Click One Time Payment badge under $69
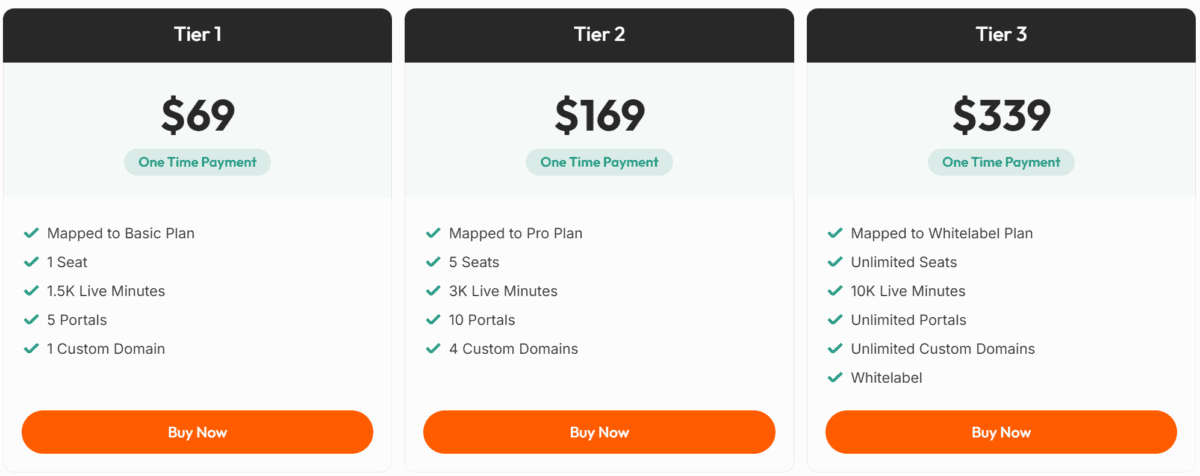The width and height of the screenshot is (1200, 476). 197,162
